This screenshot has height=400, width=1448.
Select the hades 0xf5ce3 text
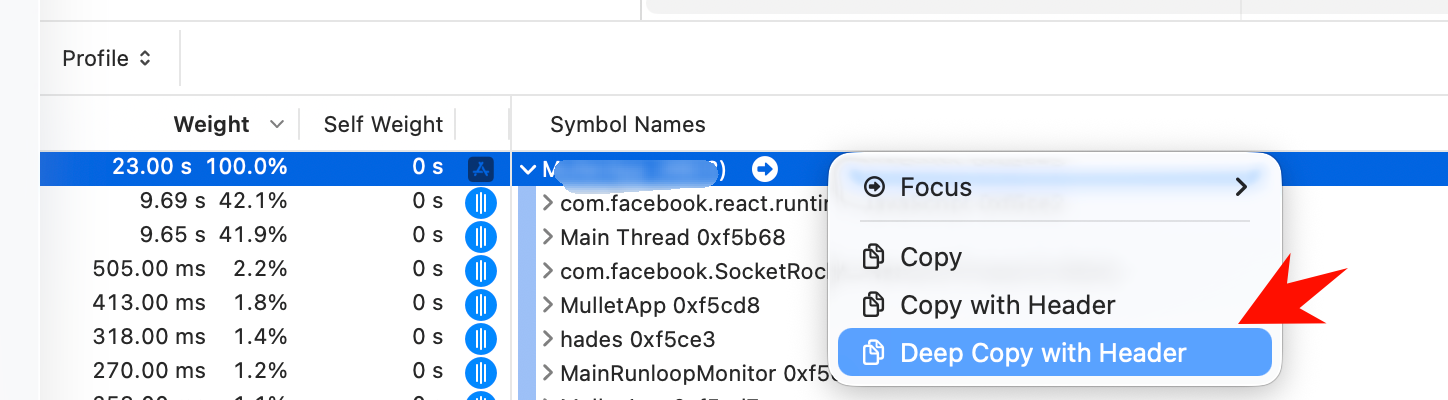638,339
